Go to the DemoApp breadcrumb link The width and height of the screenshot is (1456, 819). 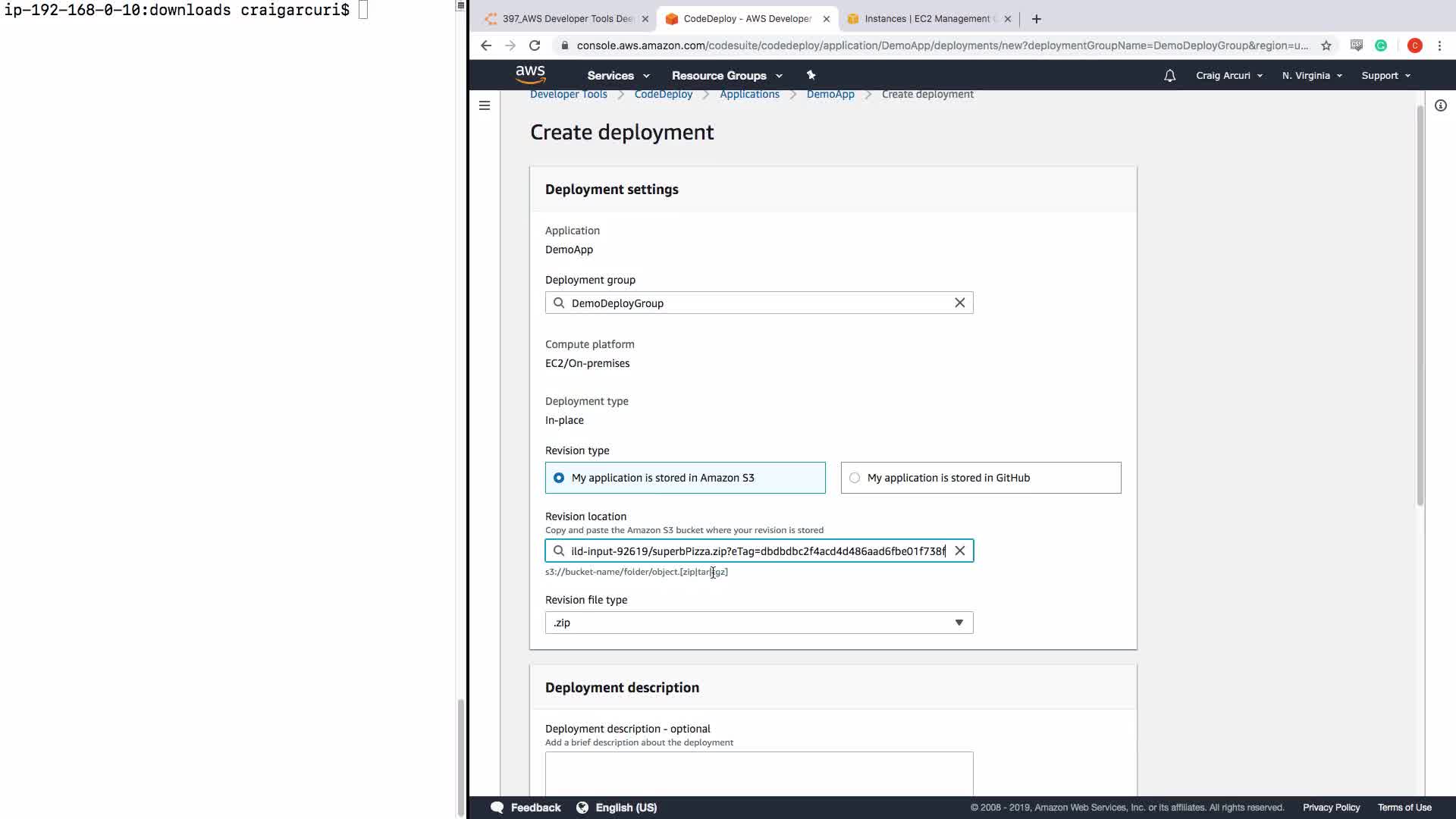[830, 94]
